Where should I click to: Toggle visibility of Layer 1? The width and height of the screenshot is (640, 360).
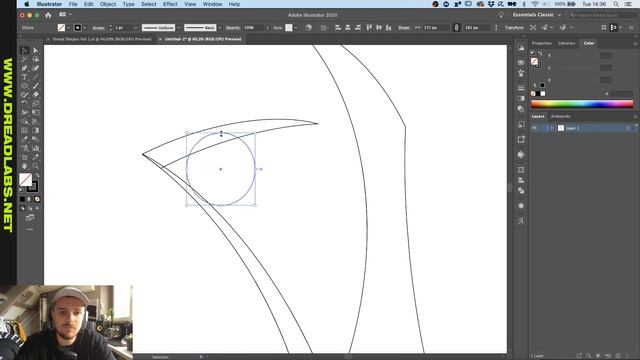coord(534,128)
